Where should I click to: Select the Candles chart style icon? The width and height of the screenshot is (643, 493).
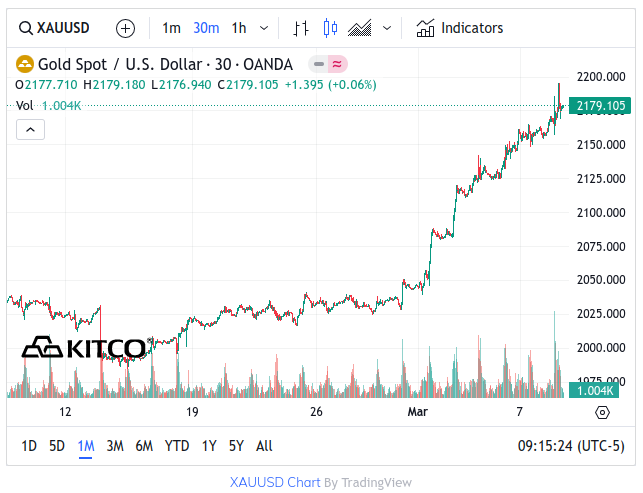[331, 28]
